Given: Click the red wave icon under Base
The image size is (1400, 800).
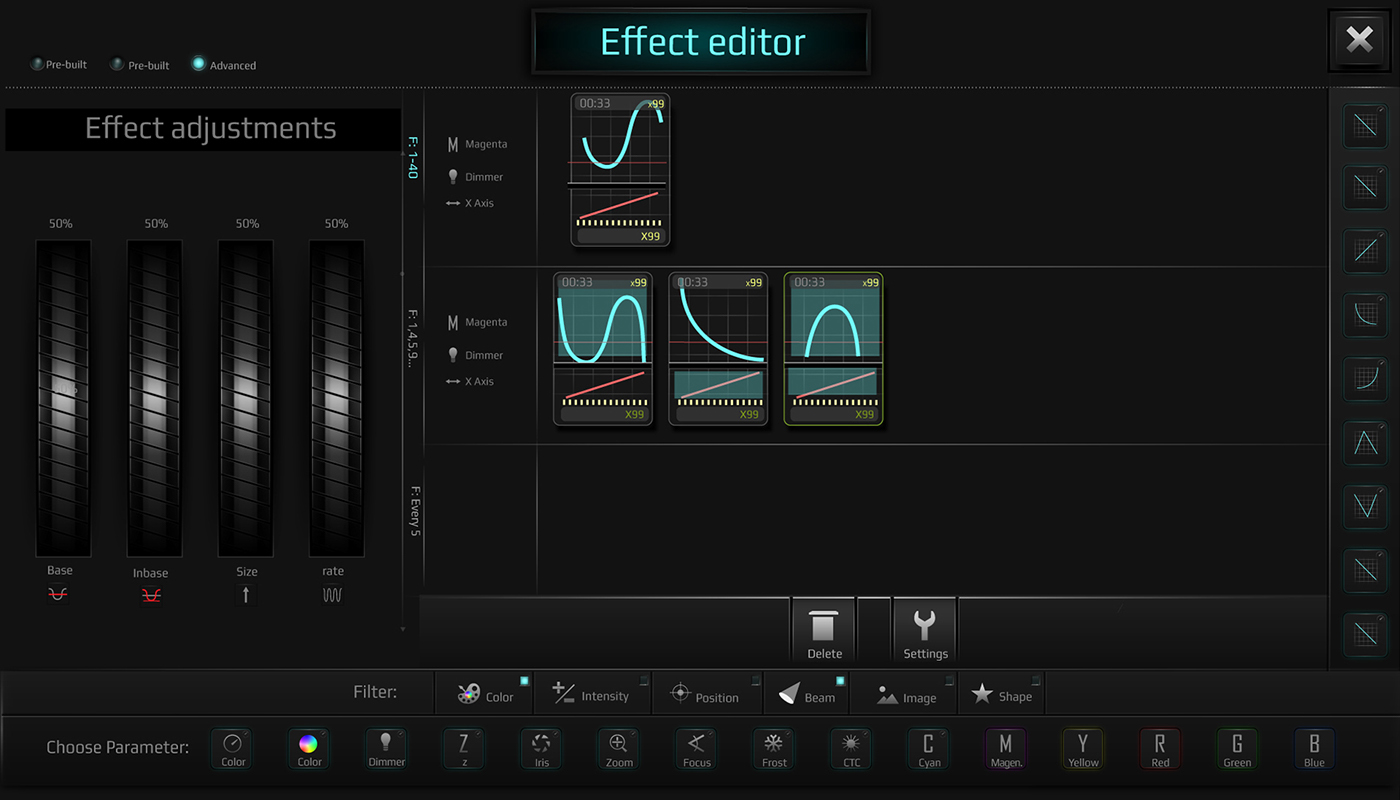Looking at the screenshot, I should tap(58, 594).
